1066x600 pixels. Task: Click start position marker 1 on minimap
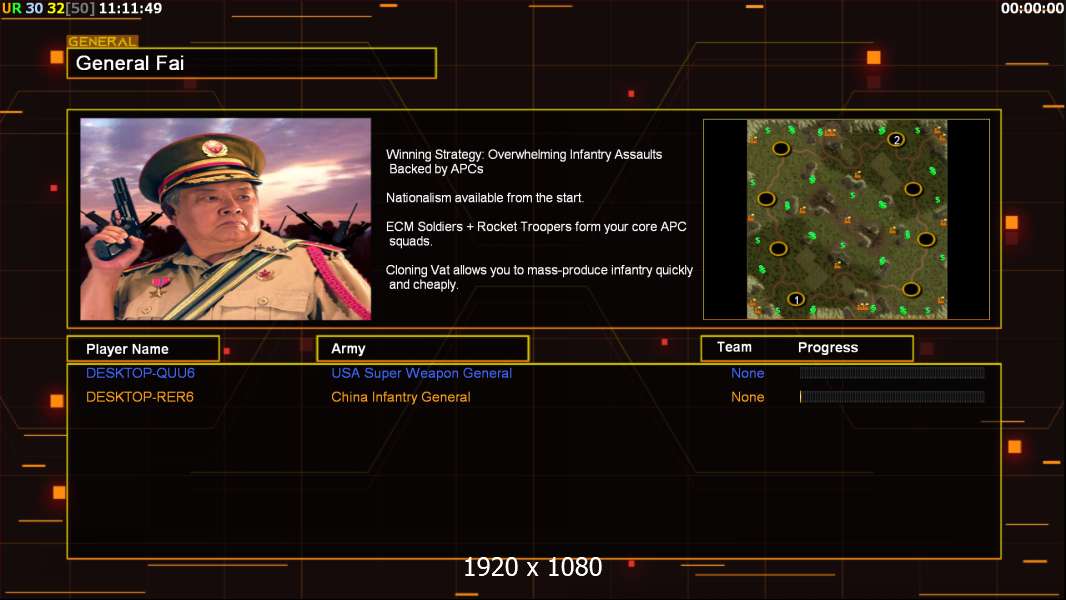[796, 299]
